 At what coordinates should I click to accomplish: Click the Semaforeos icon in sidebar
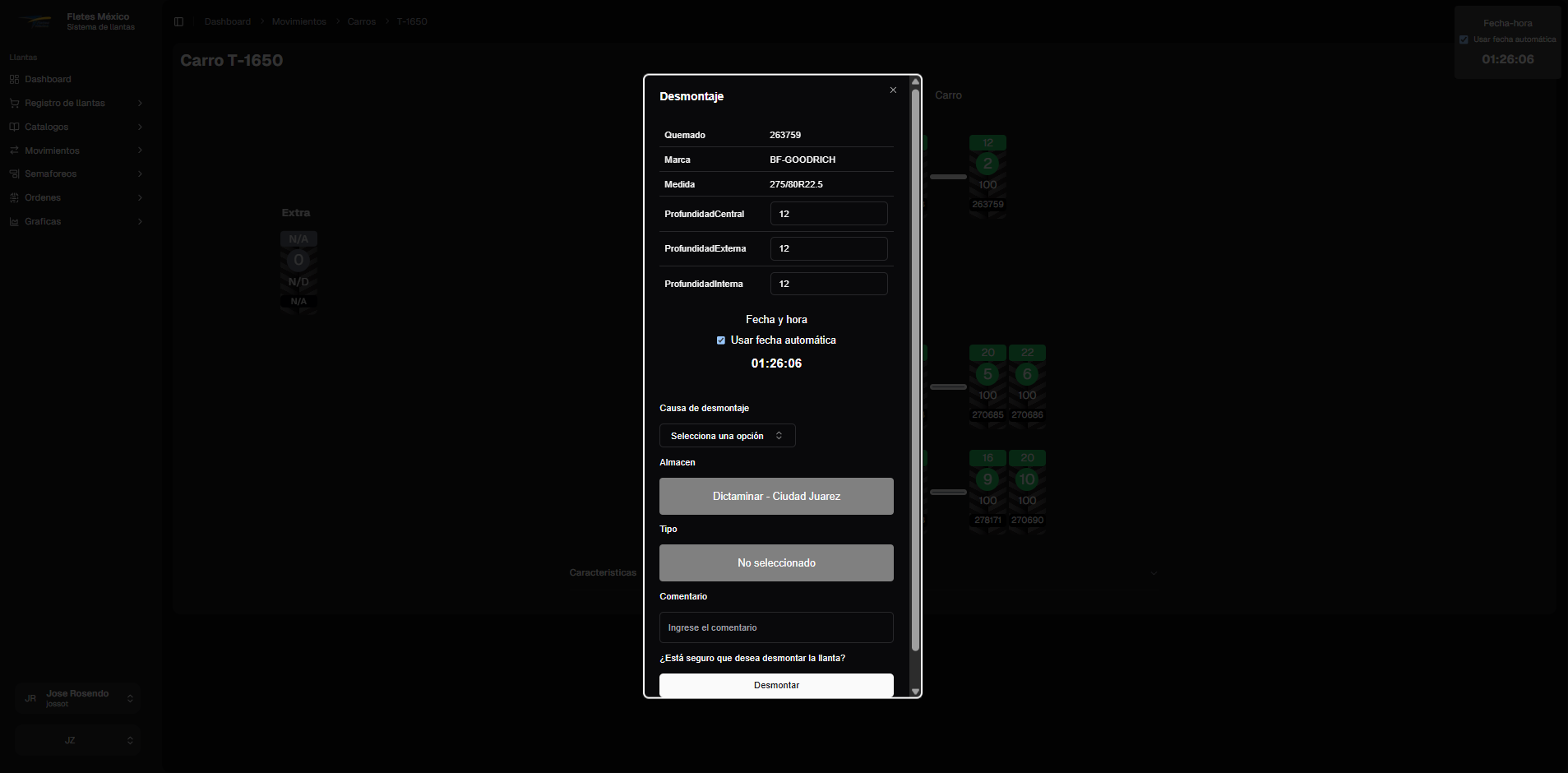pos(14,174)
